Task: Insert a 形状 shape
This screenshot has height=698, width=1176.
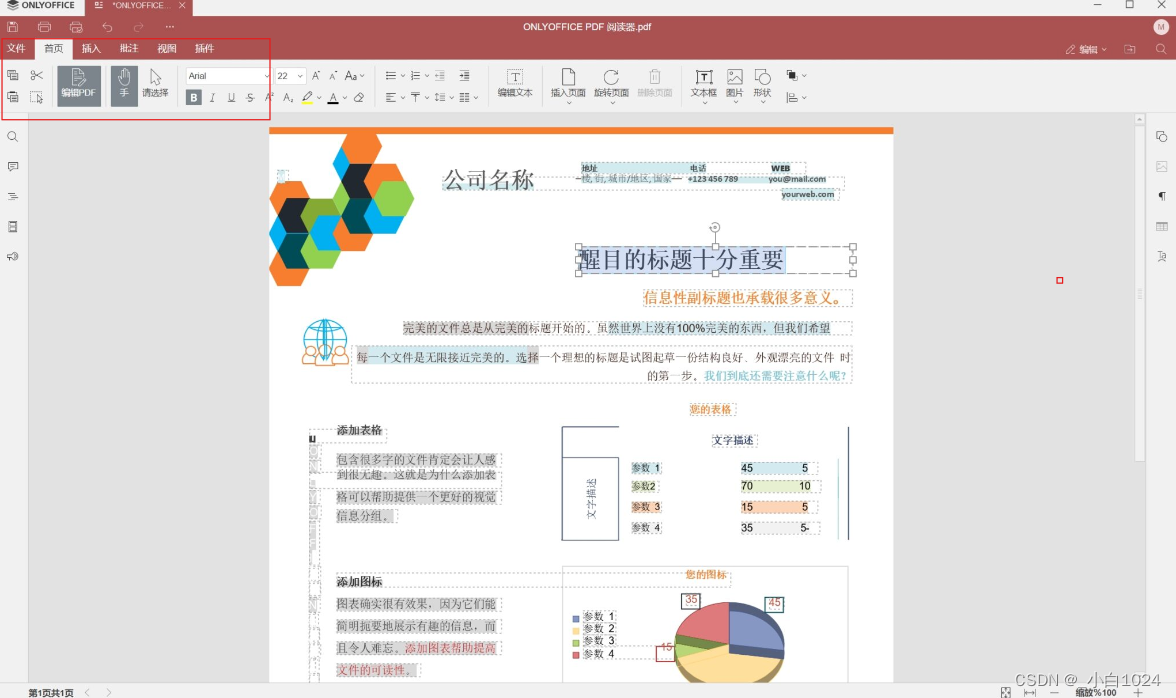Action: 762,85
